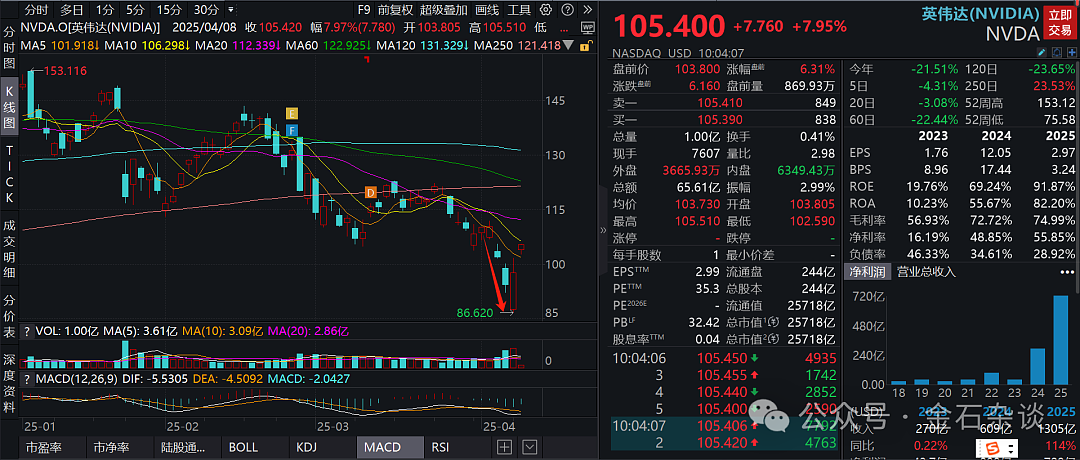Collapse right panel using the splitter chevron
Image resolution: width=1080 pixels, height=460 pixels.
pos(604,230)
